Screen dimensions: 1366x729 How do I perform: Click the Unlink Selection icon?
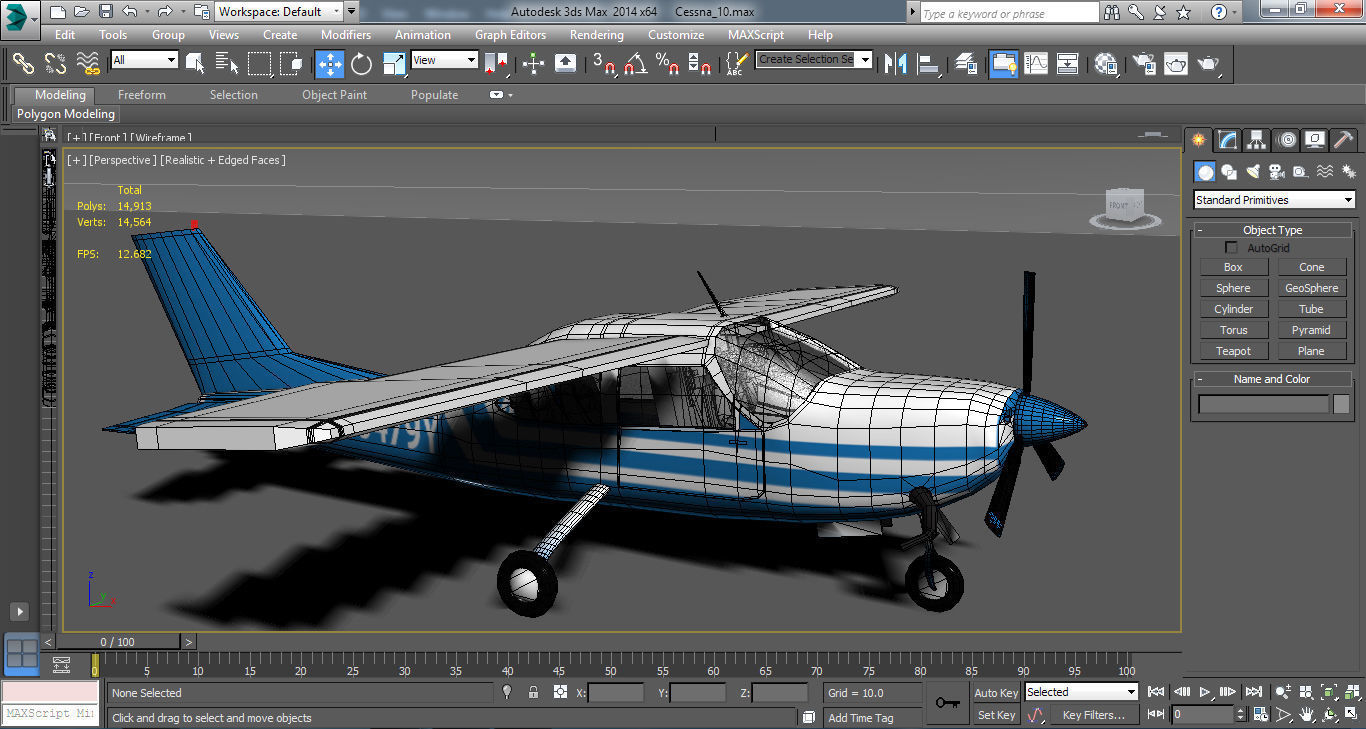click(x=56, y=64)
